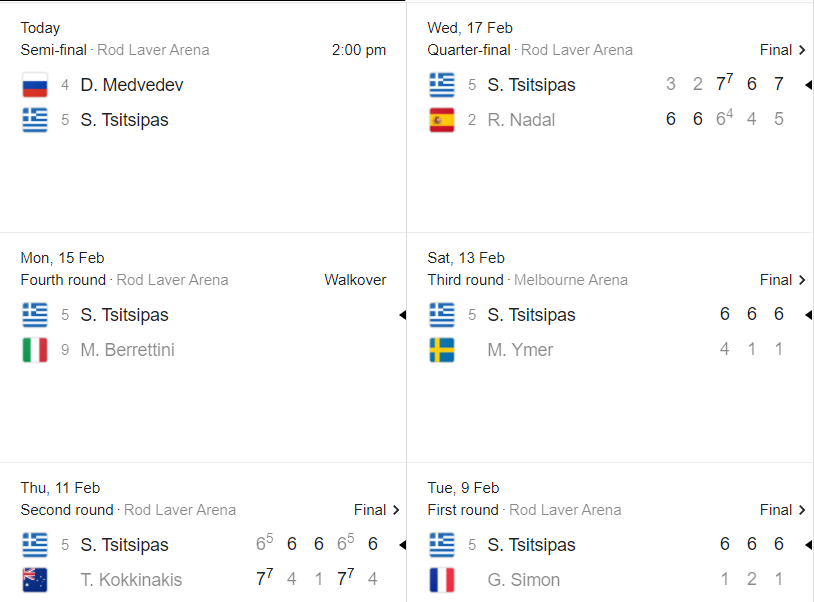The width and height of the screenshot is (814, 602).
Task: Click T. Kokkinakis player name
Action: pyautogui.click(x=131, y=580)
